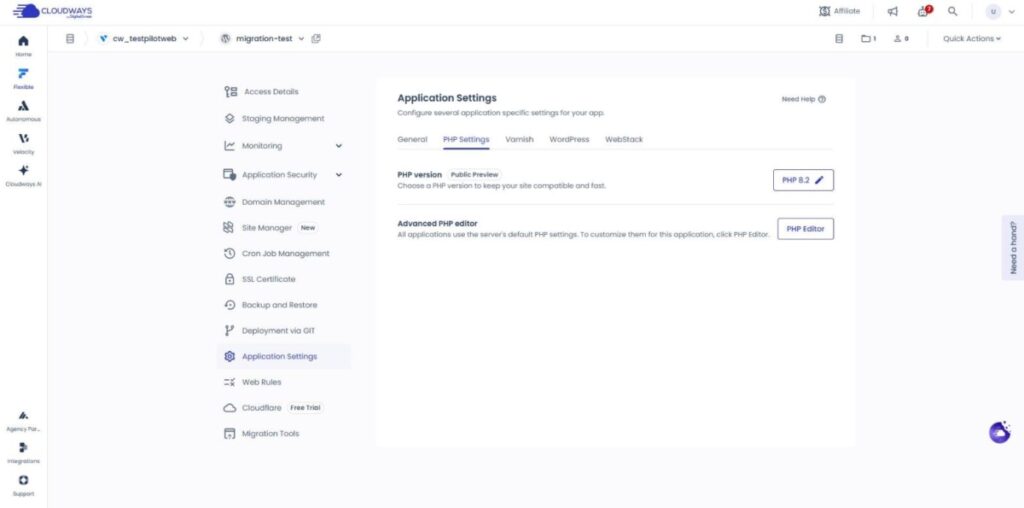The image size is (1024, 508).
Task: Open Staging Management
Action: [x=283, y=119]
